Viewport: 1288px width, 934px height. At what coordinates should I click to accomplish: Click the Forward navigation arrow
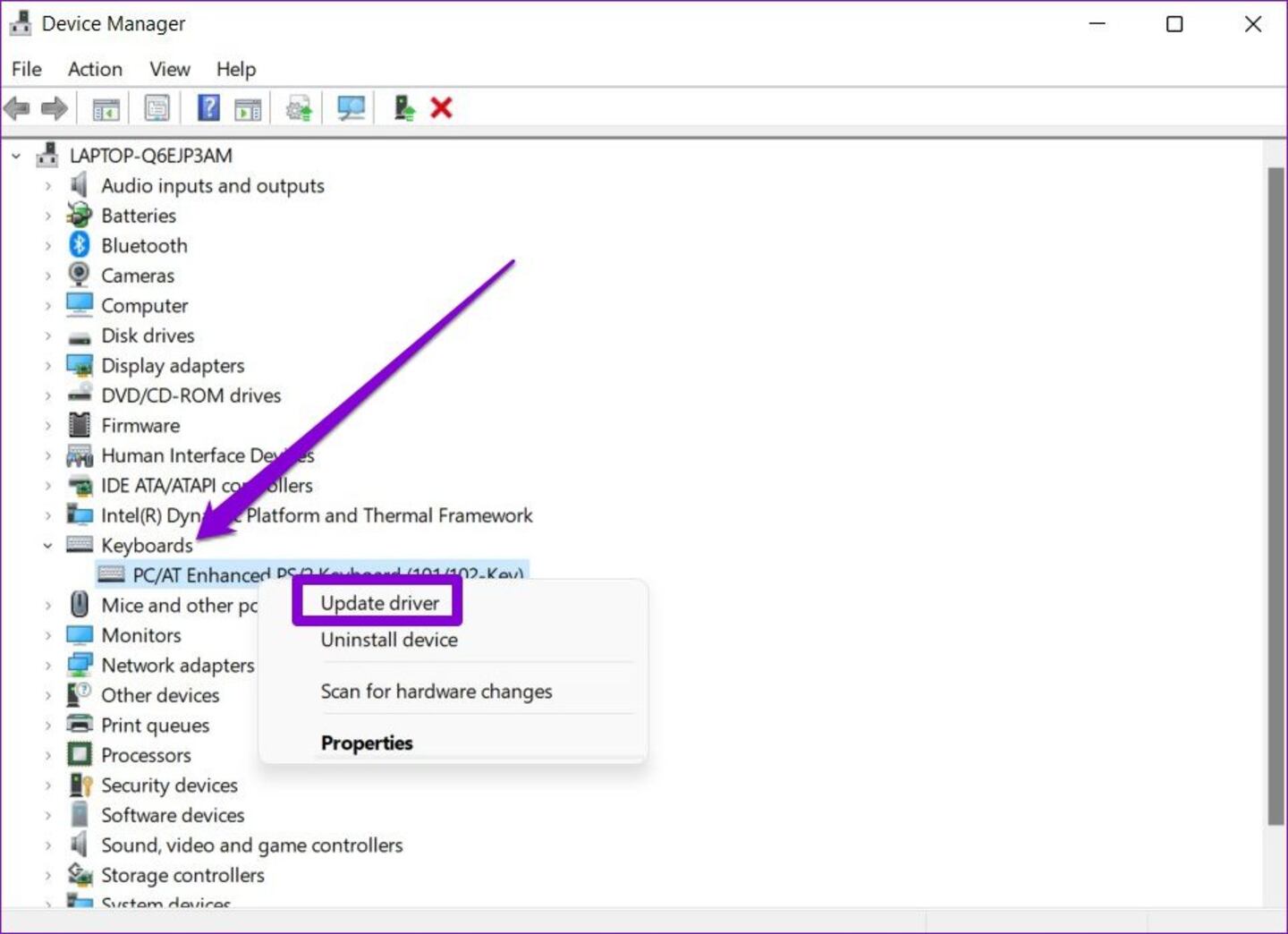point(53,107)
